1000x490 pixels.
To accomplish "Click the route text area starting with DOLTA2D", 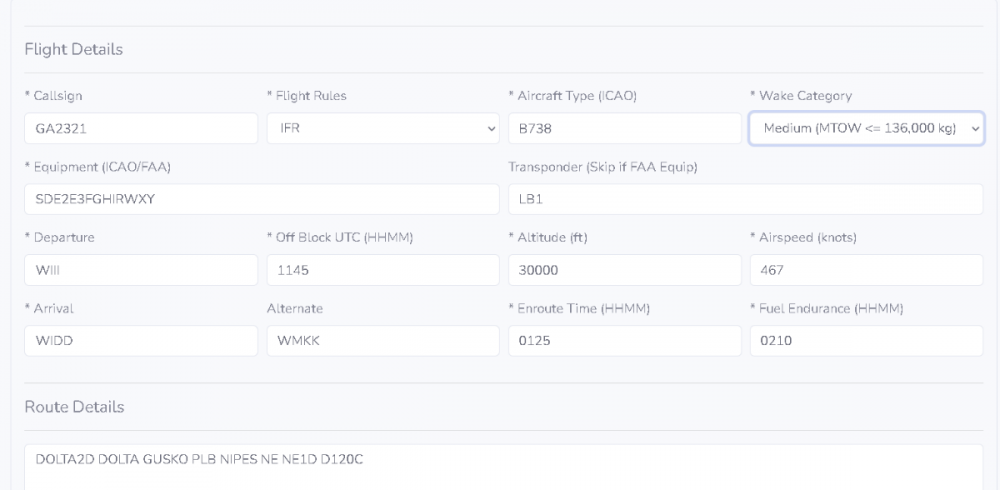I will pyautogui.click(x=503, y=467).
